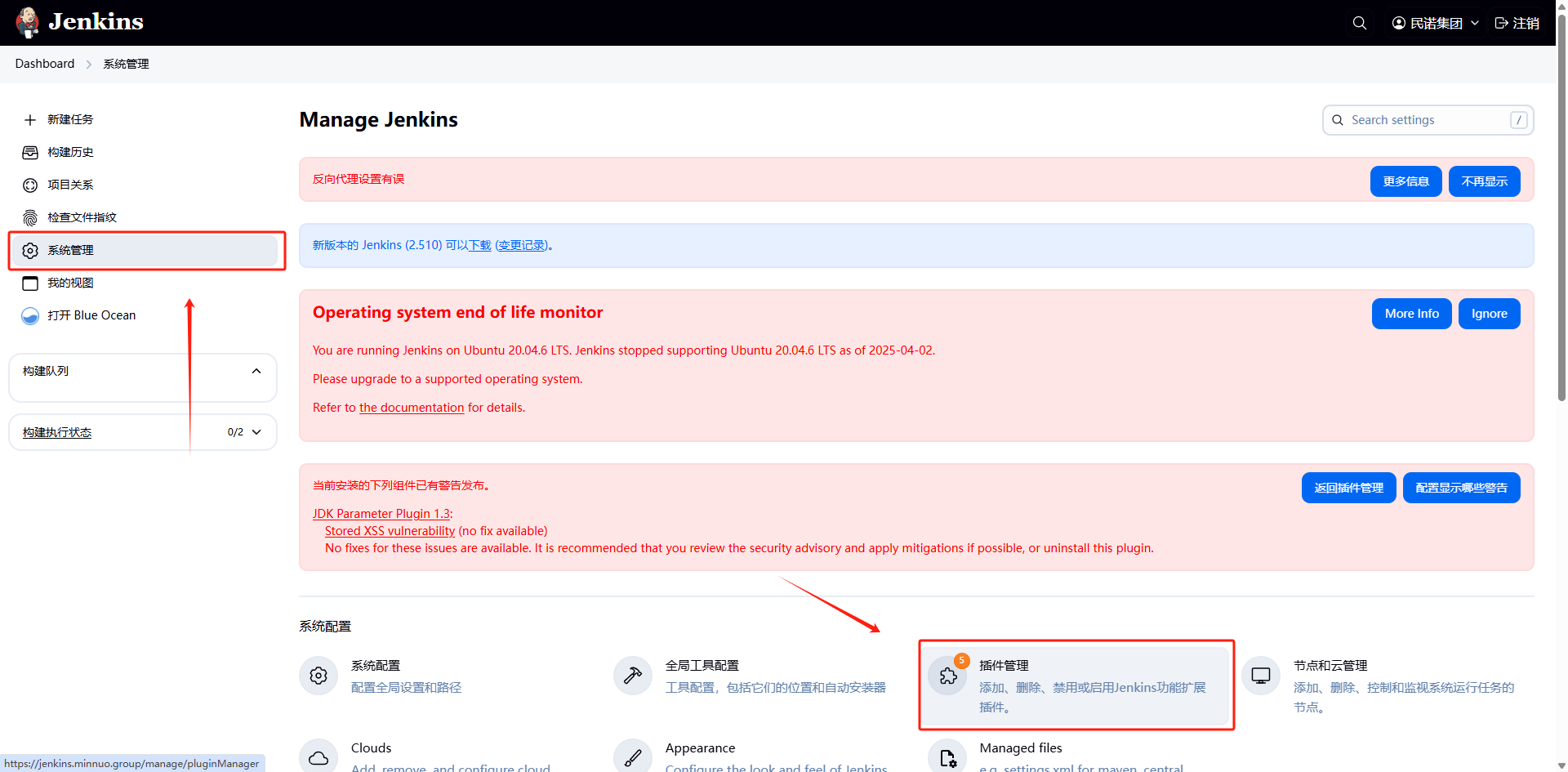Click the 构建历史 inbox icon

30,153
